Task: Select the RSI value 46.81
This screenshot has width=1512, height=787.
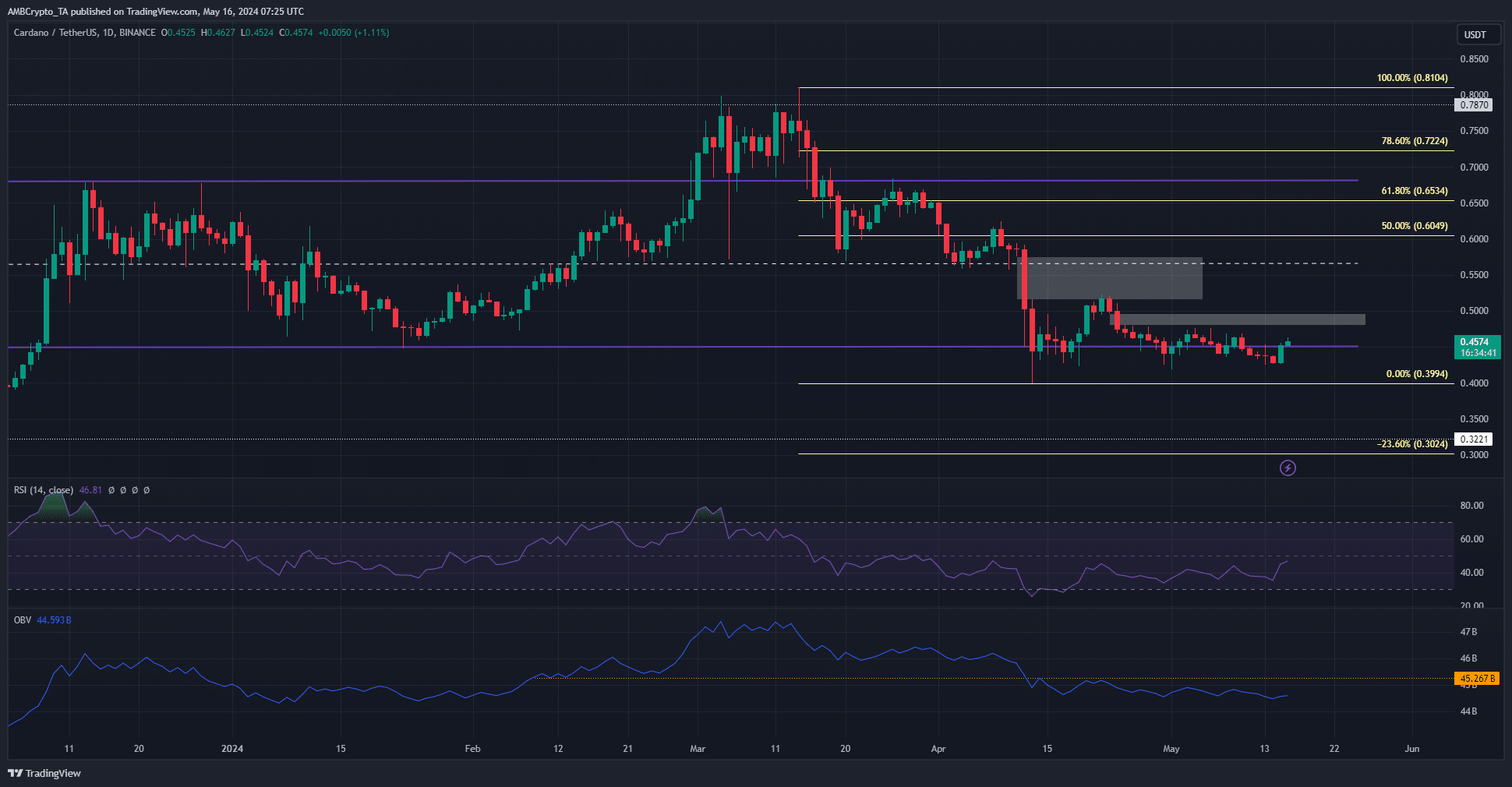Action: click(x=90, y=490)
